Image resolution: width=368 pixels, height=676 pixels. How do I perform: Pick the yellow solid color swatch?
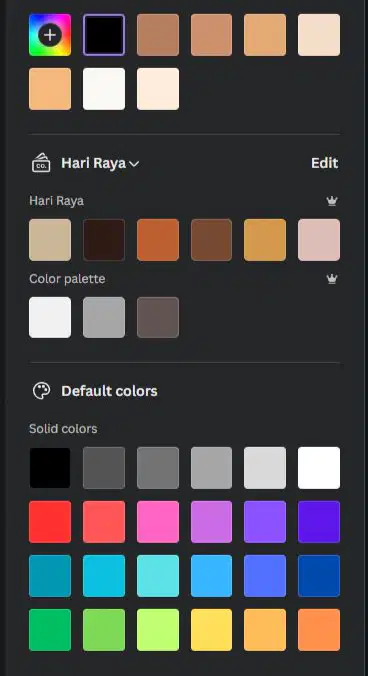tap(211, 630)
